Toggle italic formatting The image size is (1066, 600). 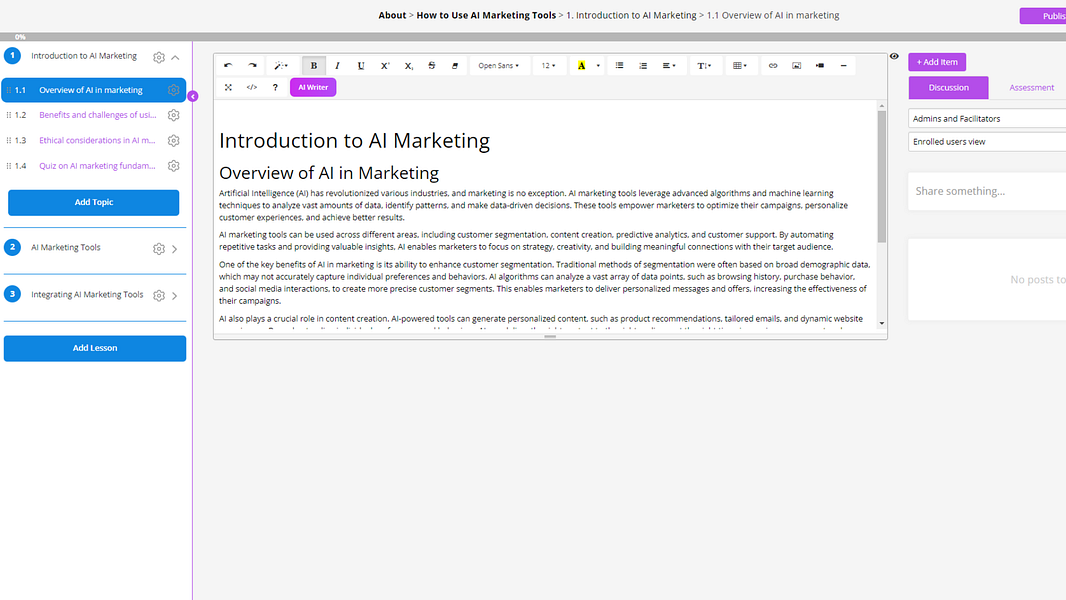click(x=335, y=65)
